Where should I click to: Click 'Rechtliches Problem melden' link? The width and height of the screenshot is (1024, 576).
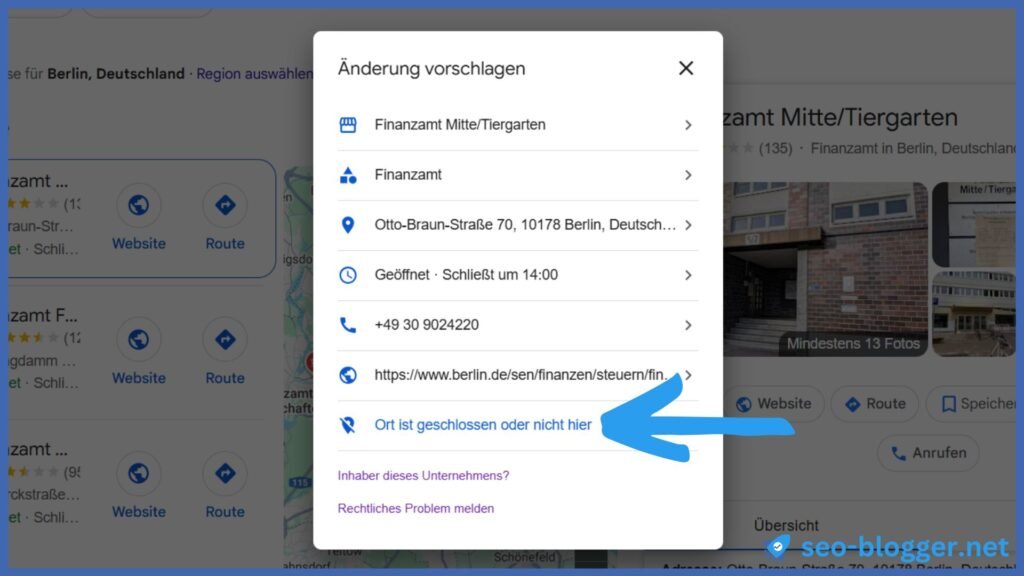point(416,508)
